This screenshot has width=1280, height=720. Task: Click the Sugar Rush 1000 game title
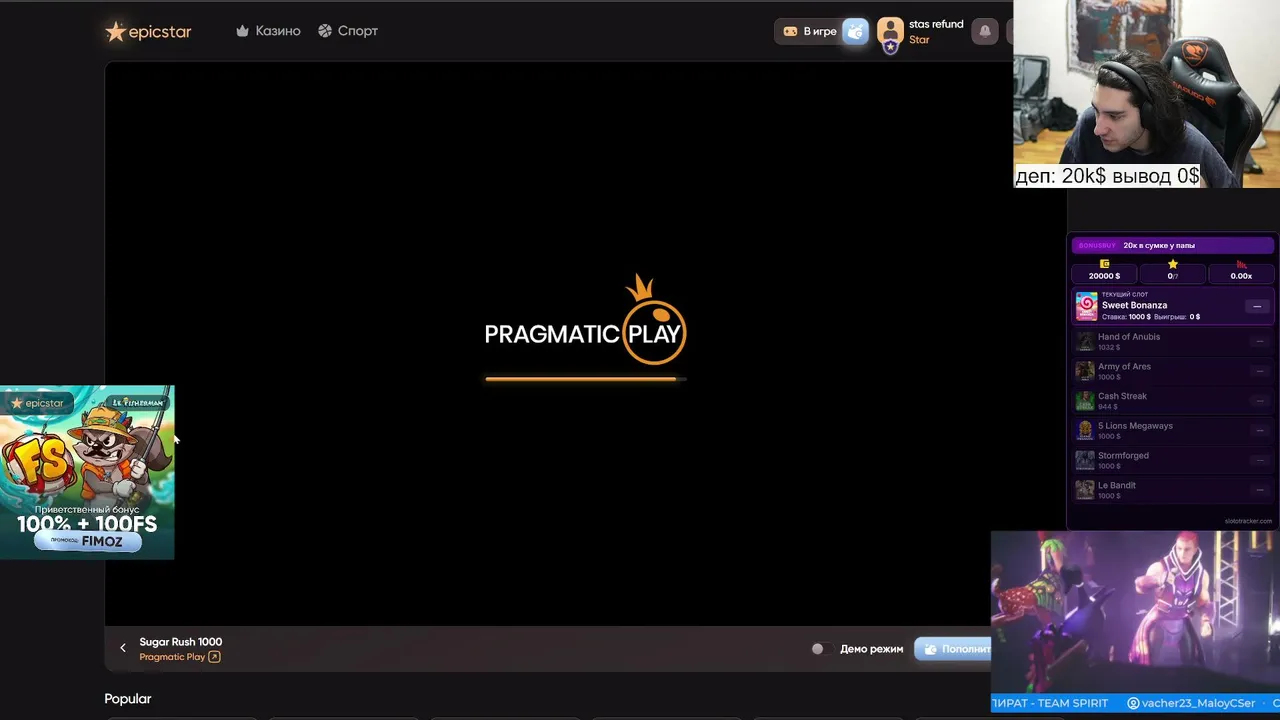181,642
